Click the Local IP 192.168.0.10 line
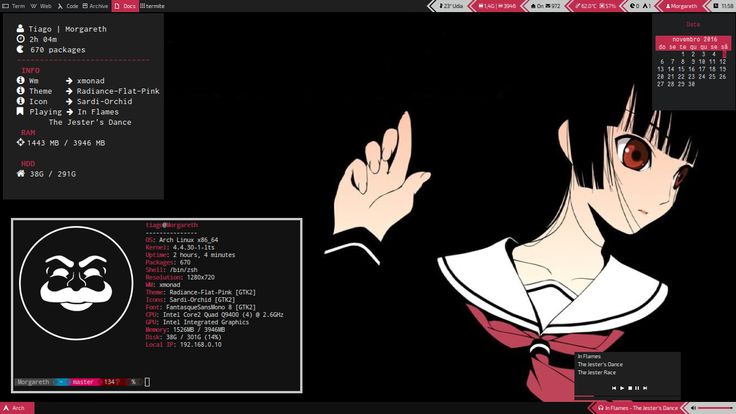Viewport: 736px width, 414px height. tap(184, 345)
